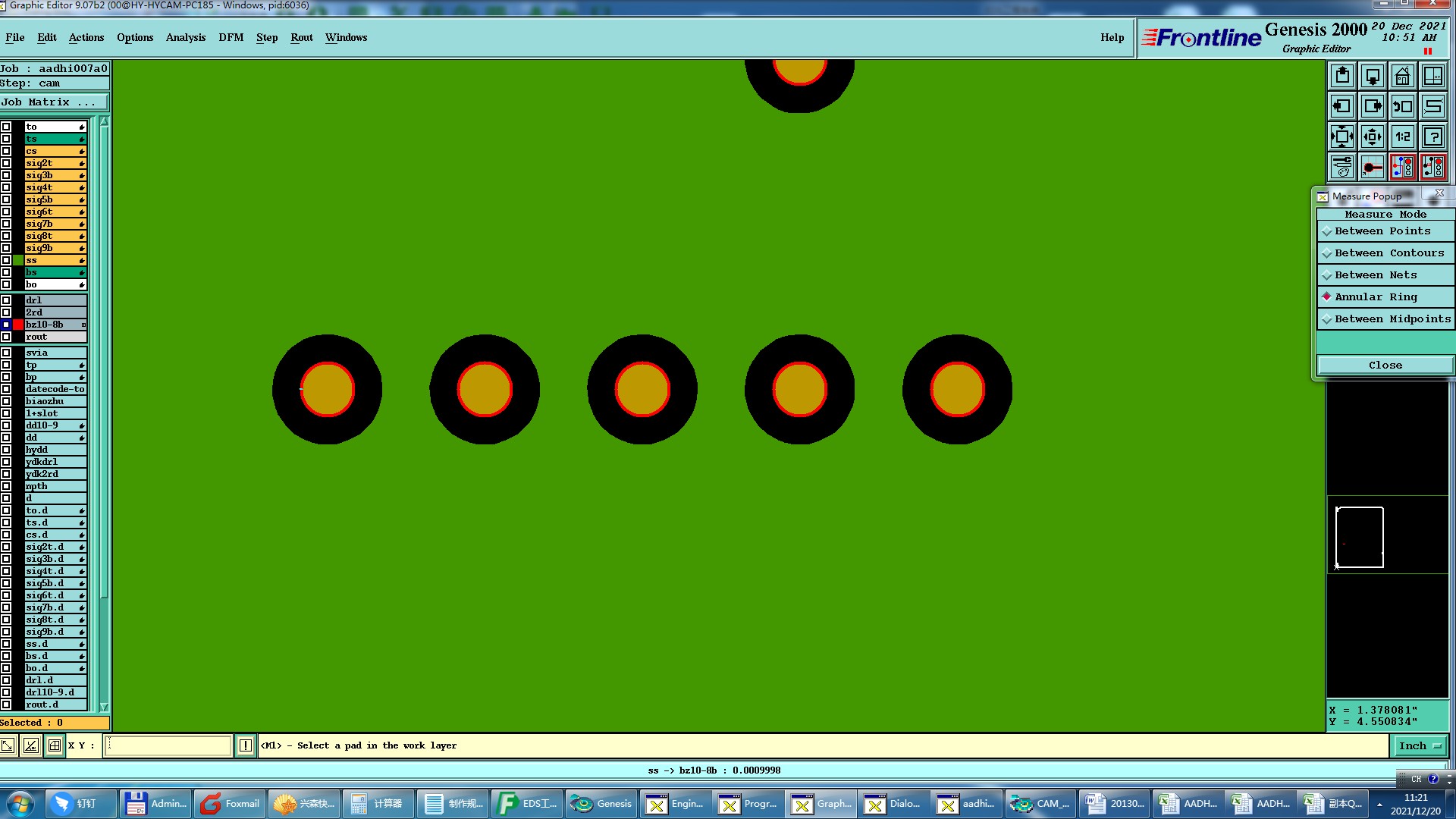Open the Inch units dropdown
This screenshot has width=1456, height=819.
(x=1420, y=746)
